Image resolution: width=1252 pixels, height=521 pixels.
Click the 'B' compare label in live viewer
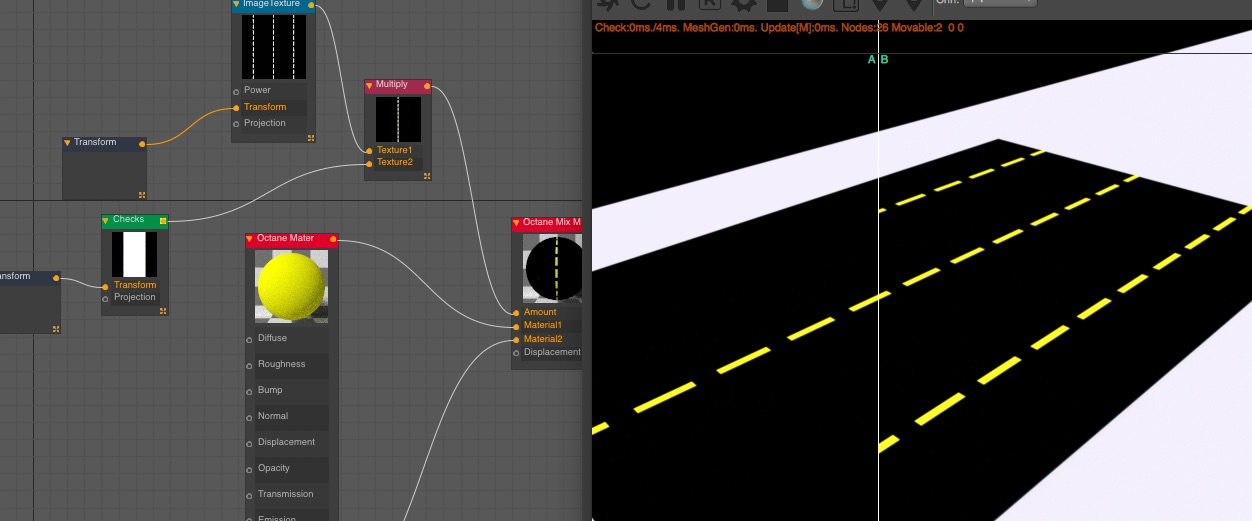click(884, 60)
